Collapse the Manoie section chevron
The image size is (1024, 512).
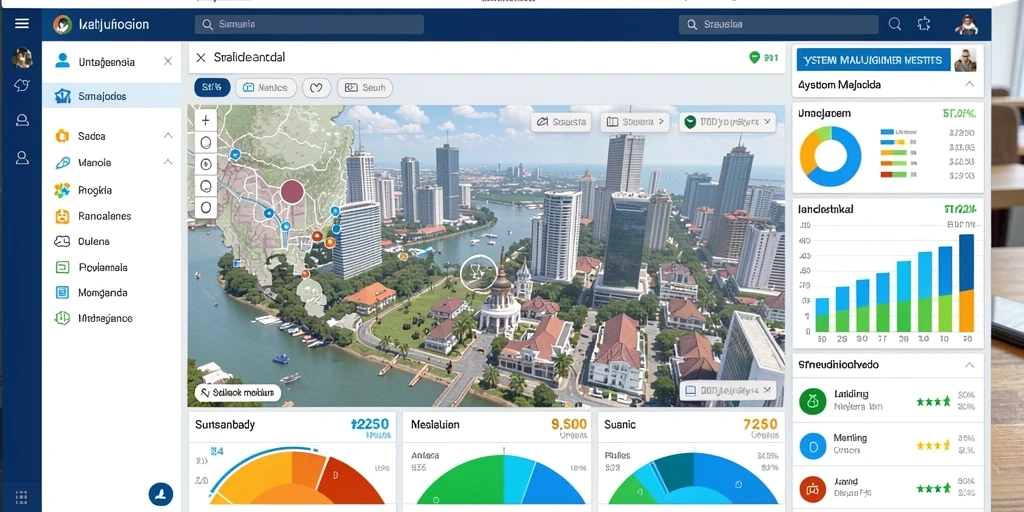click(168, 162)
